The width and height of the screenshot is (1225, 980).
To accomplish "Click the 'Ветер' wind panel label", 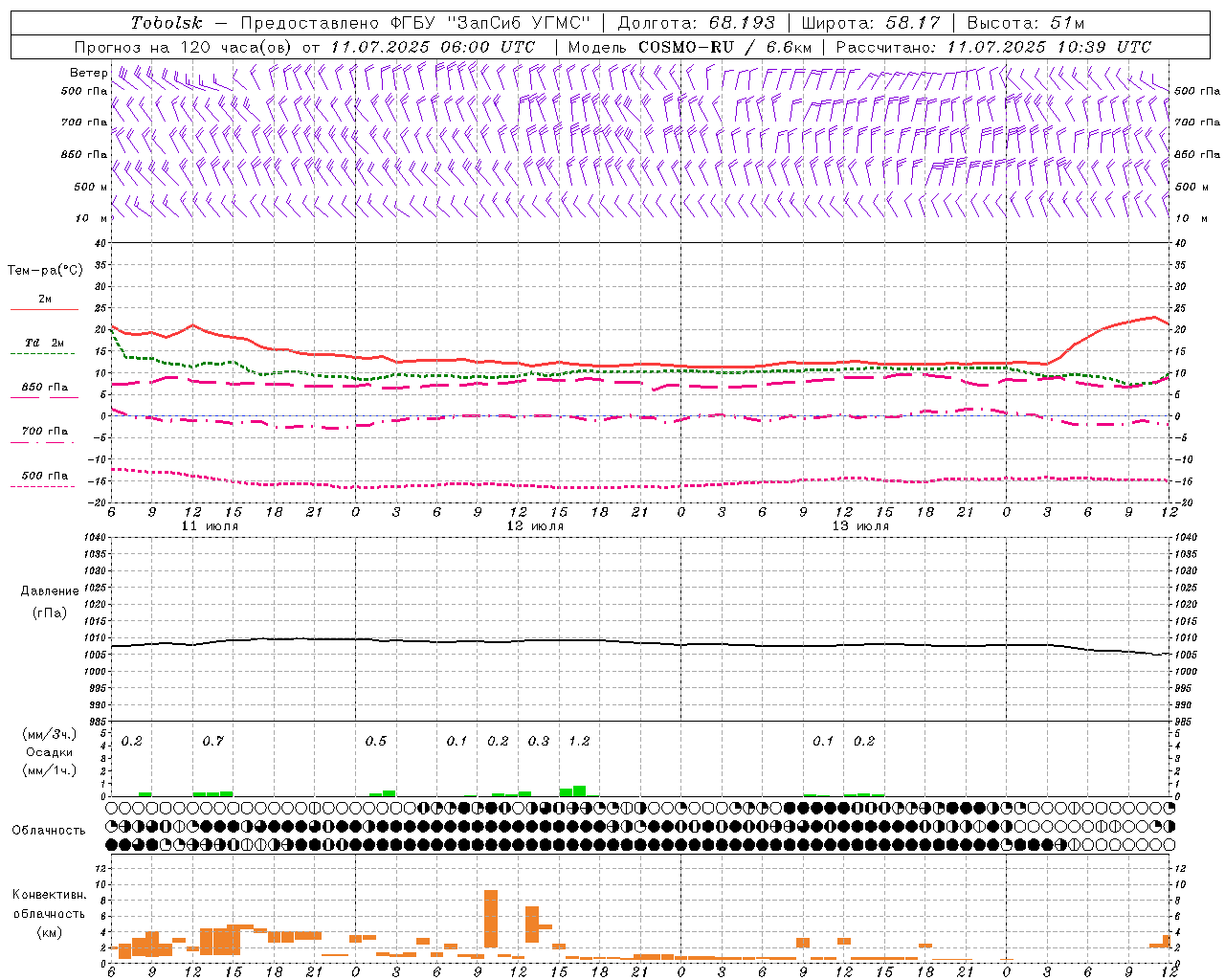I will click(x=88, y=73).
